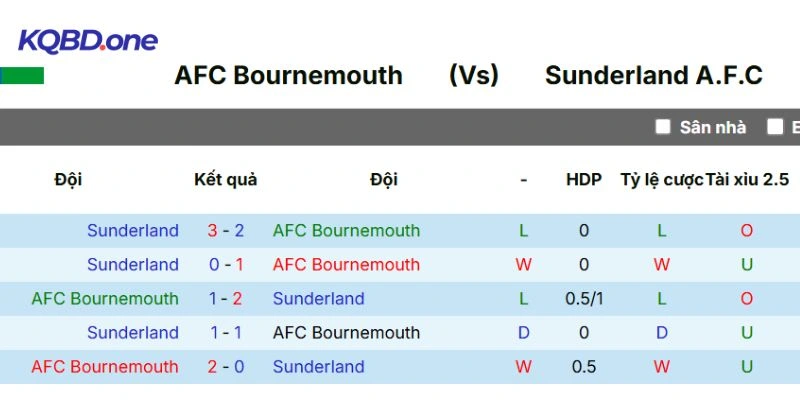Click the Sunderland A.F.C title heading

coord(654,75)
